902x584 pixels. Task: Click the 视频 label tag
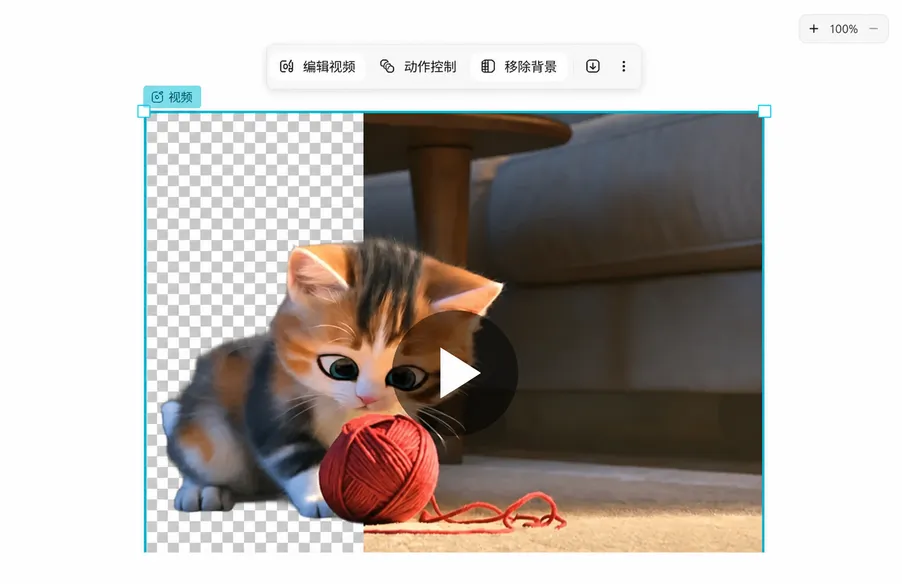pos(172,97)
